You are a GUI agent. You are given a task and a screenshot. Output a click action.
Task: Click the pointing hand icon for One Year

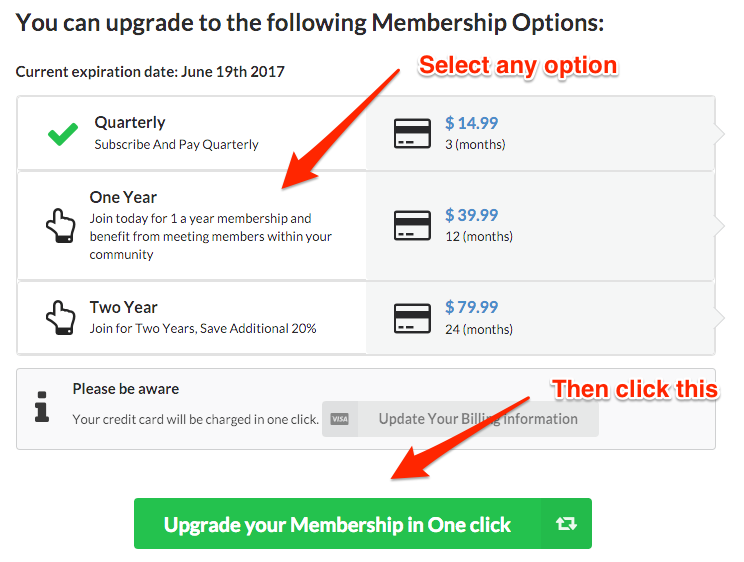point(61,226)
